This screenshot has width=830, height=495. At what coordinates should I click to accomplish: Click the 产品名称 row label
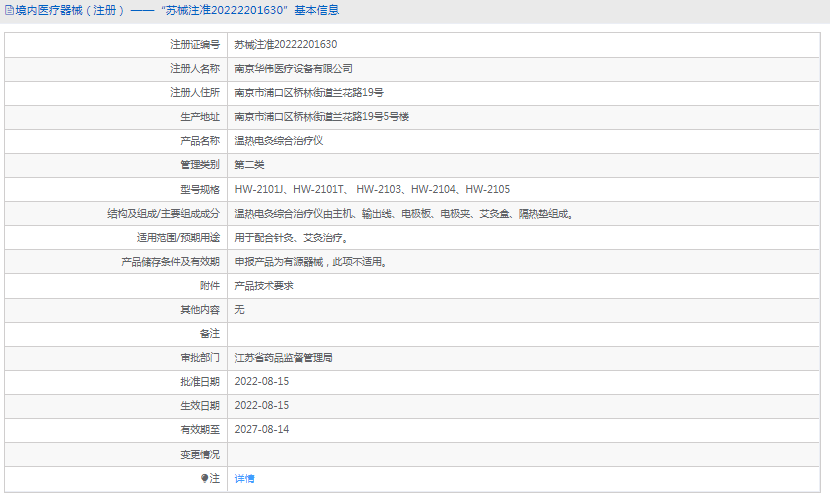click(x=200, y=141)
